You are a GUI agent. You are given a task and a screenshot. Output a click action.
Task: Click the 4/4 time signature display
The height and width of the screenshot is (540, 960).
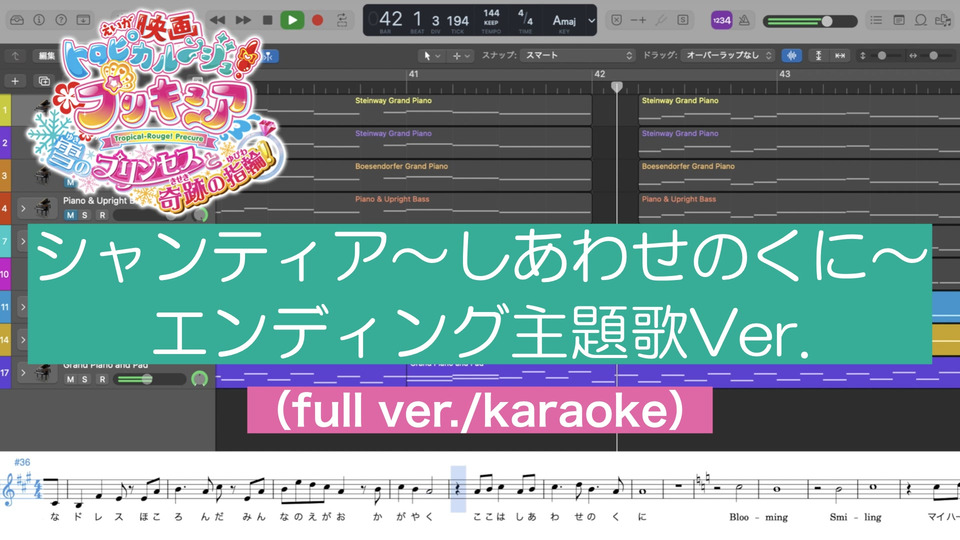point(525,17)
